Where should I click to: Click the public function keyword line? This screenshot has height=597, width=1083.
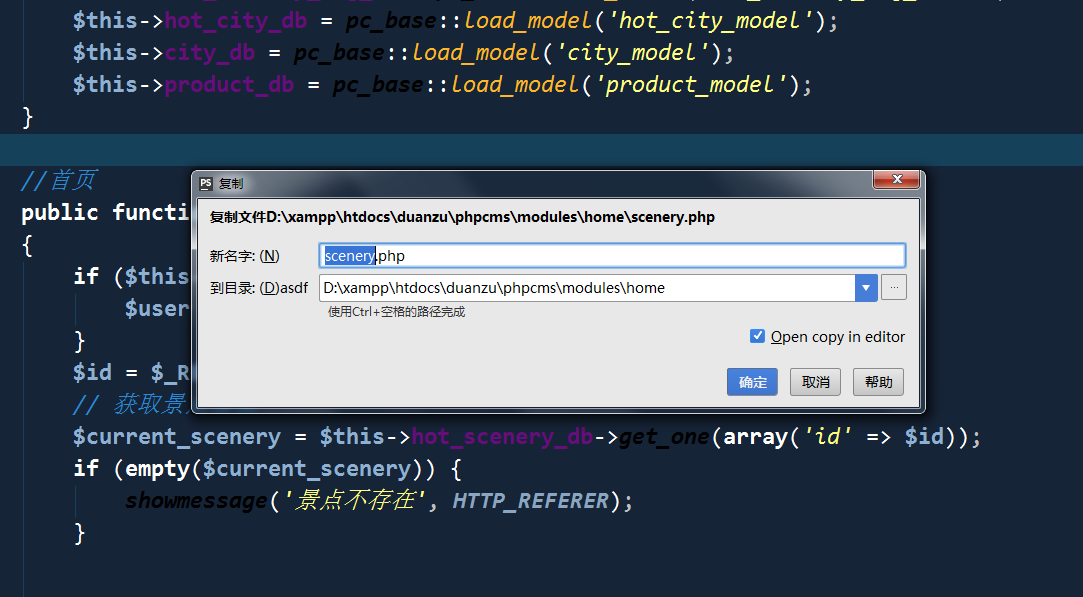[x=105, y=212]
